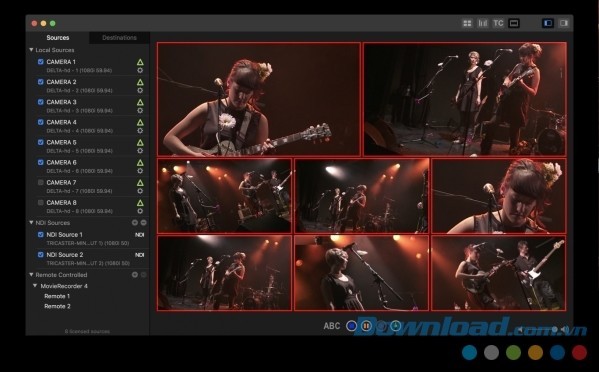
Task: Collapse the Local Sources section
Action: [x=31, y=50]
